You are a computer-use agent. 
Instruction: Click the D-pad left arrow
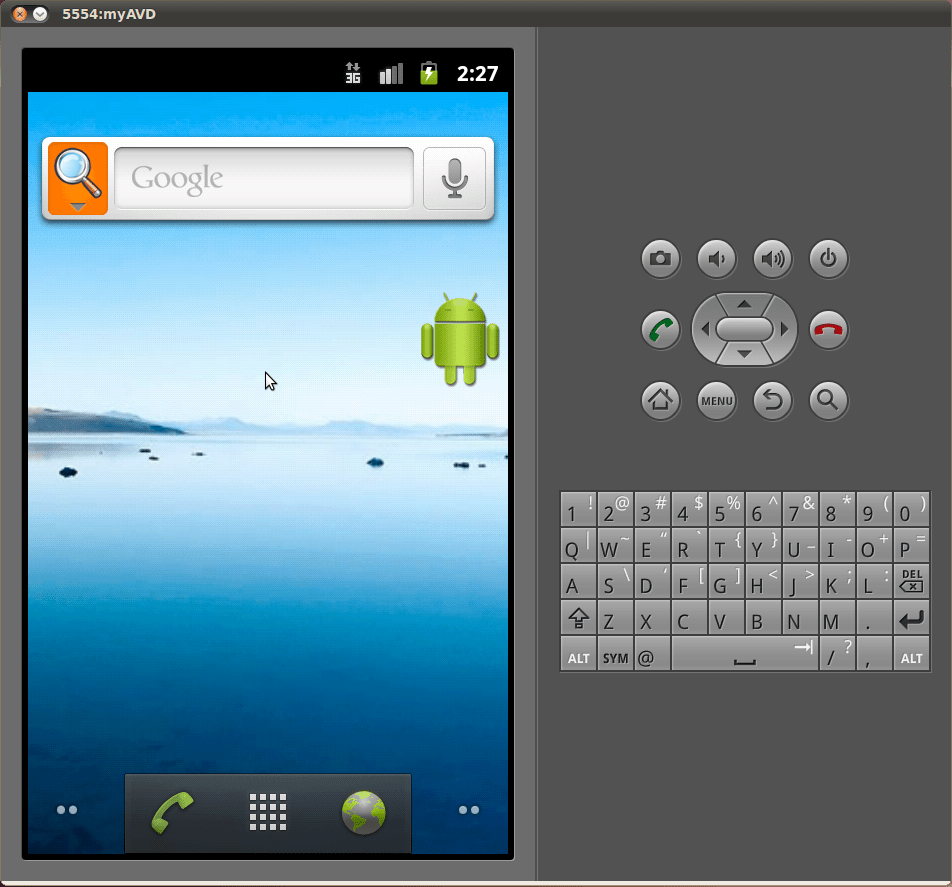tap(704, 330)
